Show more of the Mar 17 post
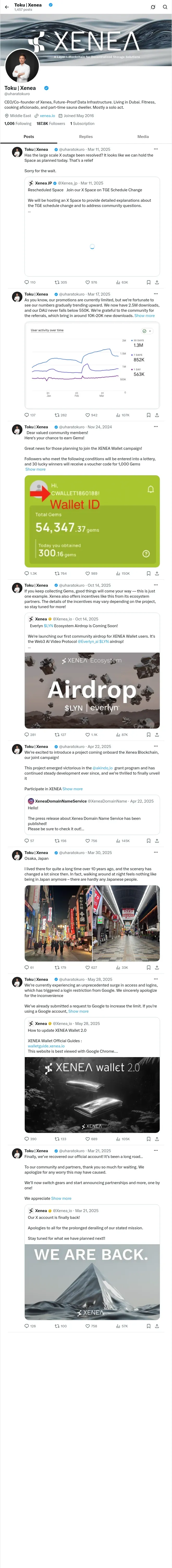This screenshot has width=172, height=1568. coord(145,315)
